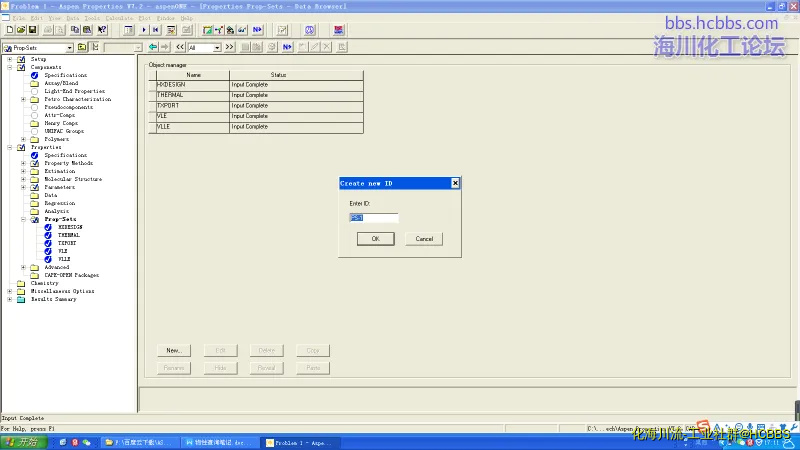The width and height of the screenshot is (800, 450).
Task: Click OK in Create new ID dialog
Action: pyautogui.click(x=376, y=239)
